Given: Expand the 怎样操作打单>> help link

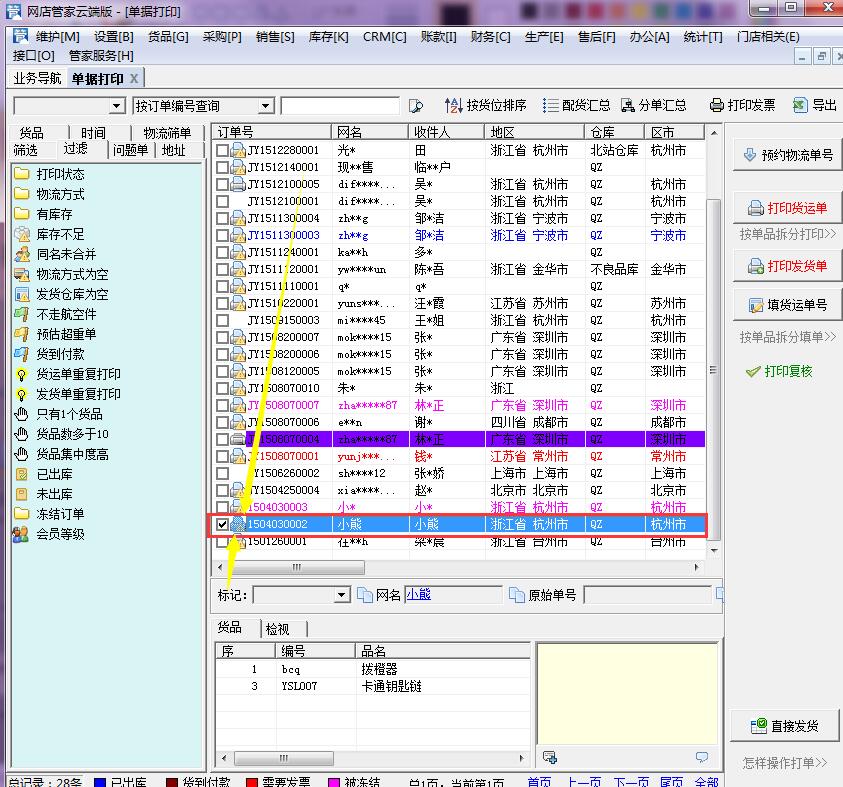Looking at the screenshot, I should click(x=784, y=763).
